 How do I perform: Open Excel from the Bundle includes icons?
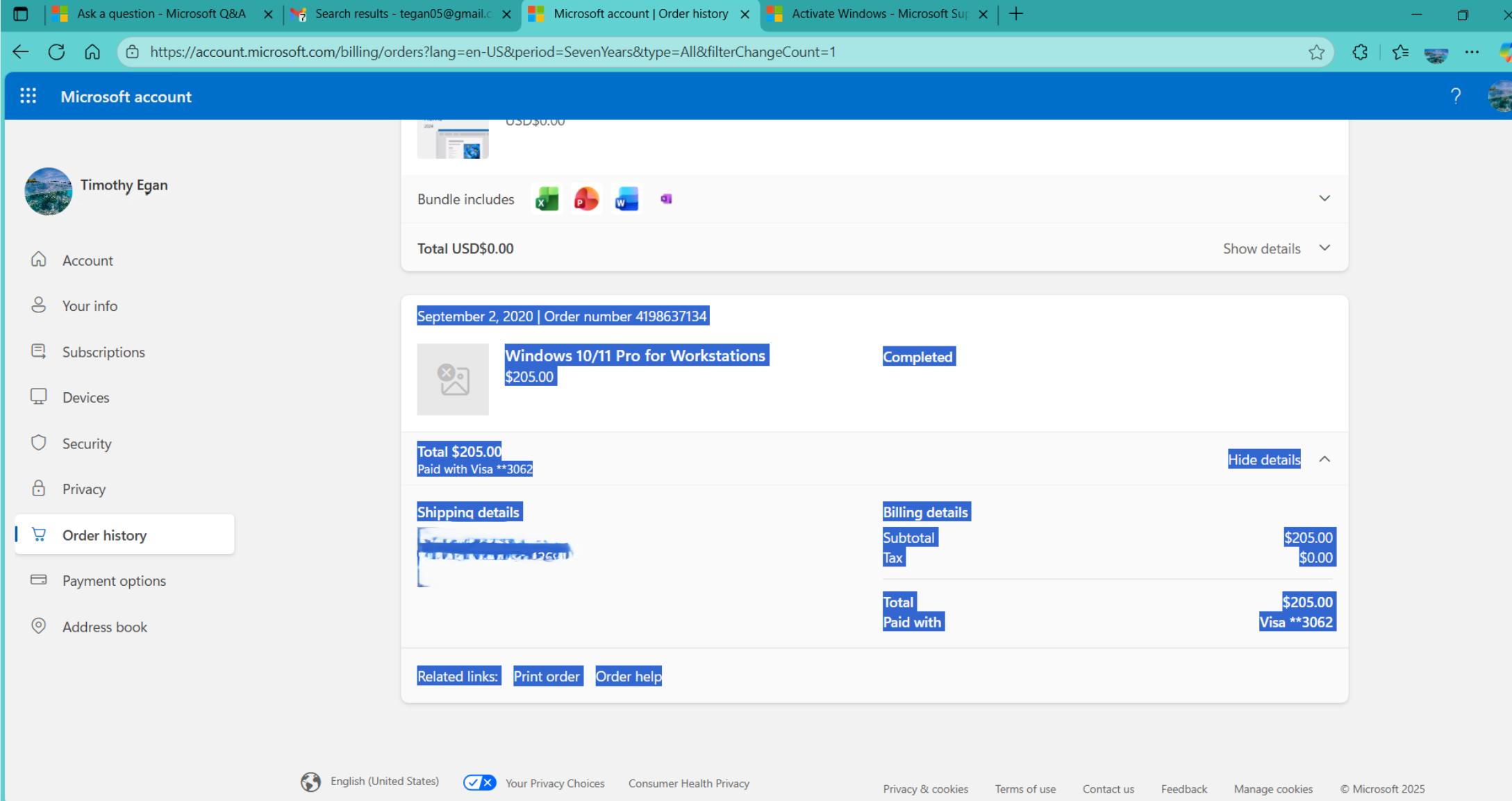[546, 199]
